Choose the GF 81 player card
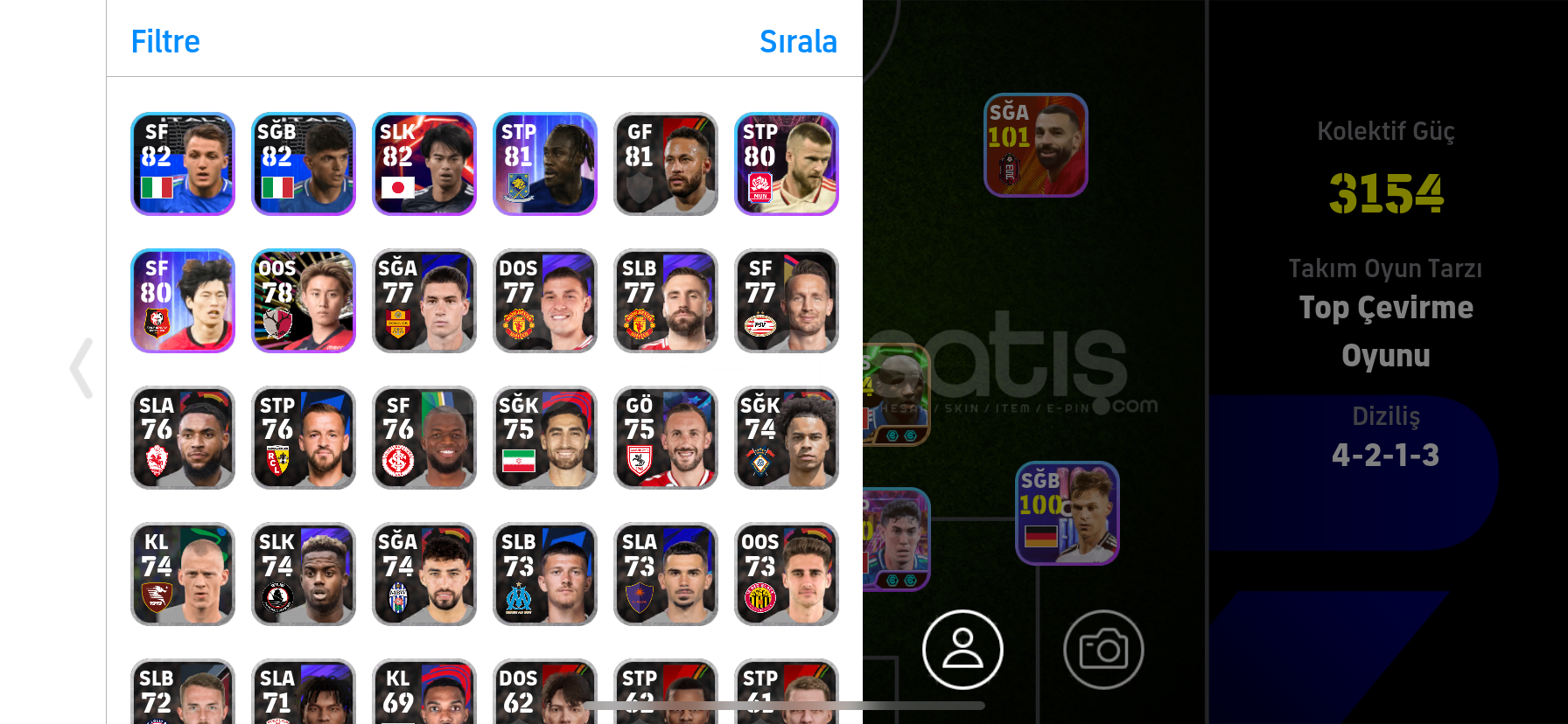This screenshot has width=1568, height=724. point(666,164)
